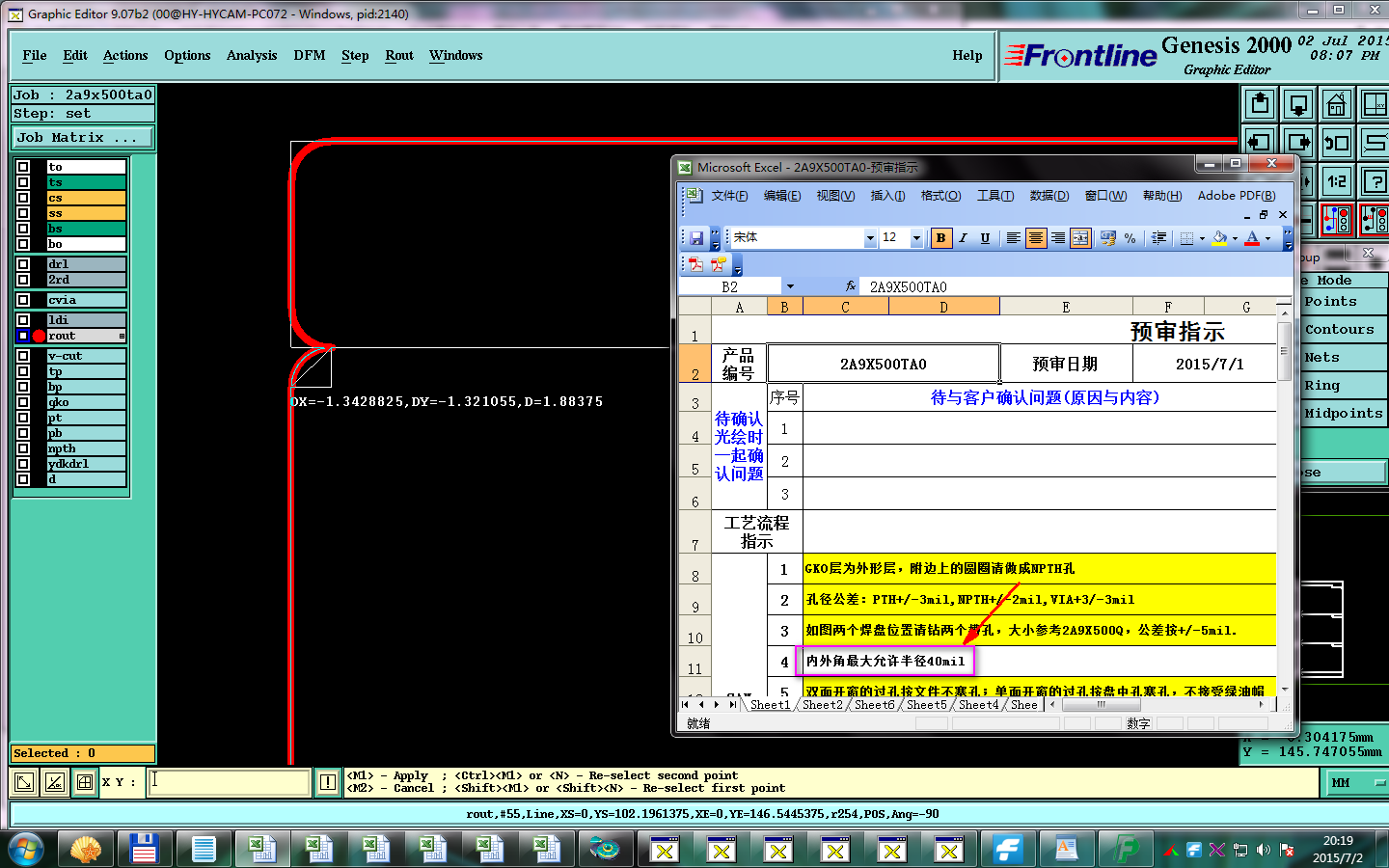Toggle Italic in Excel toolbar
1389x868 pixels.
tap(963, 238)
